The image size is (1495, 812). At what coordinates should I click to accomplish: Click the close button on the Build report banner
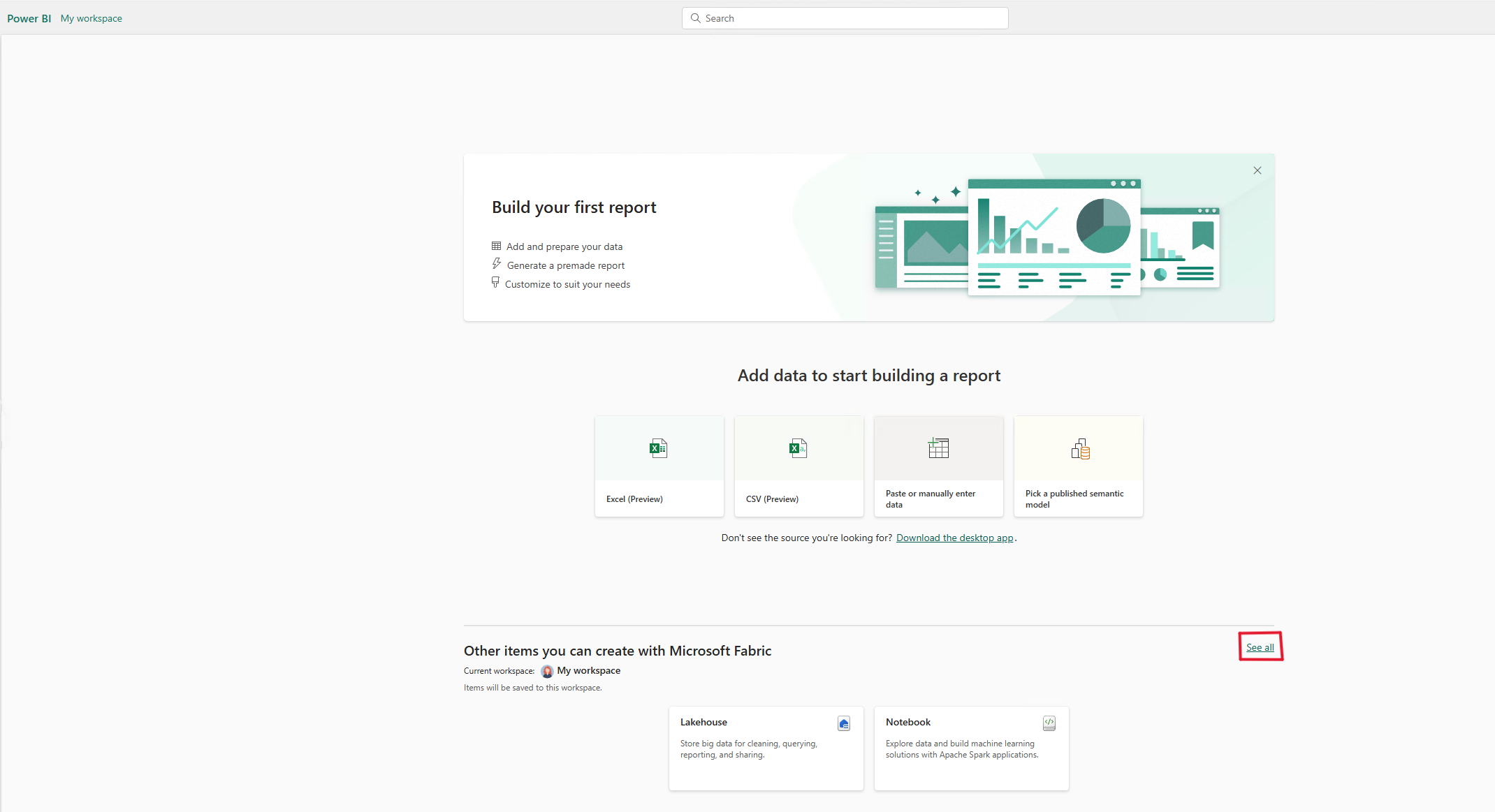coord(1257,170)
